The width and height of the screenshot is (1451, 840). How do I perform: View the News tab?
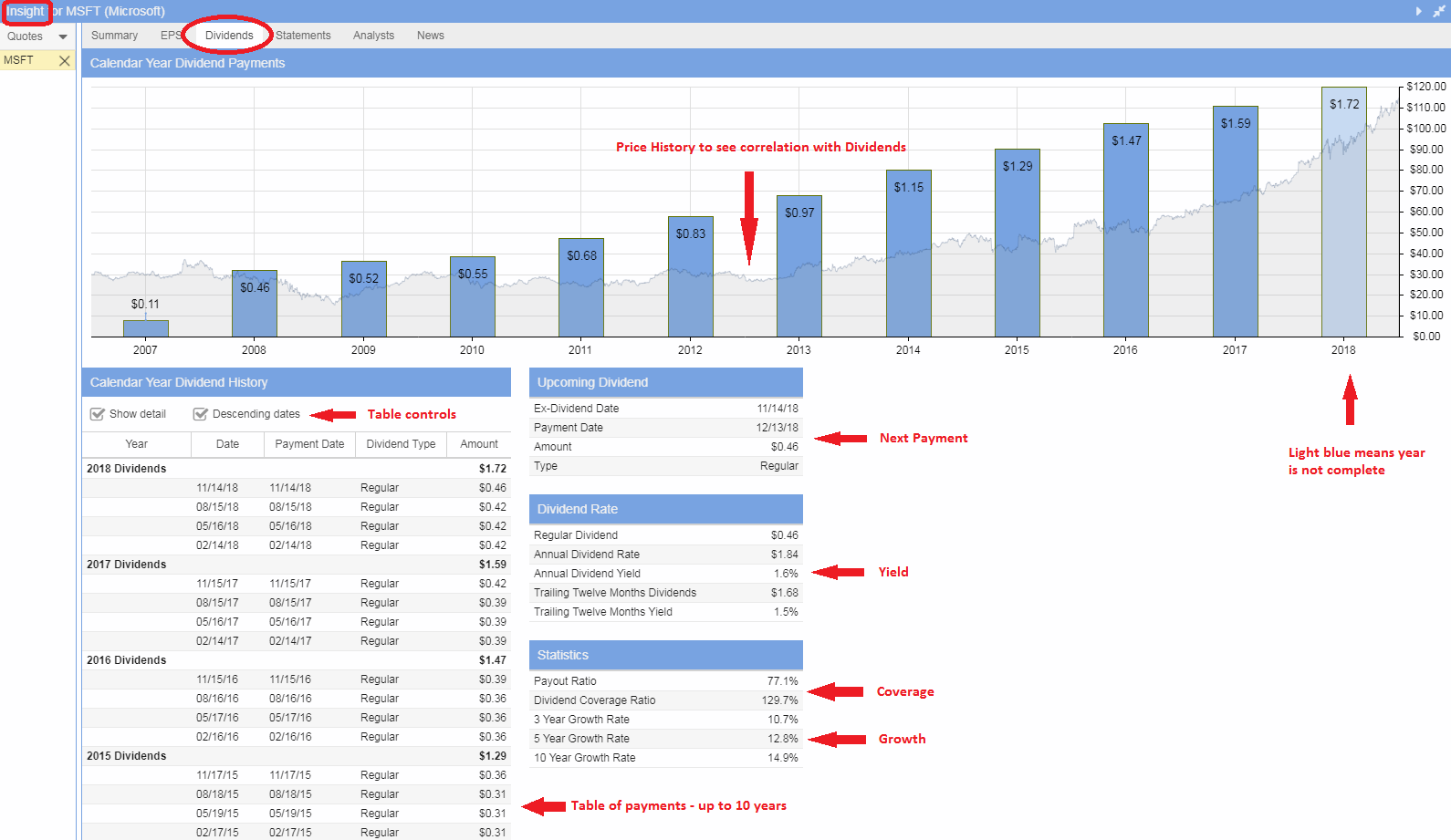[x=430, y=36]
